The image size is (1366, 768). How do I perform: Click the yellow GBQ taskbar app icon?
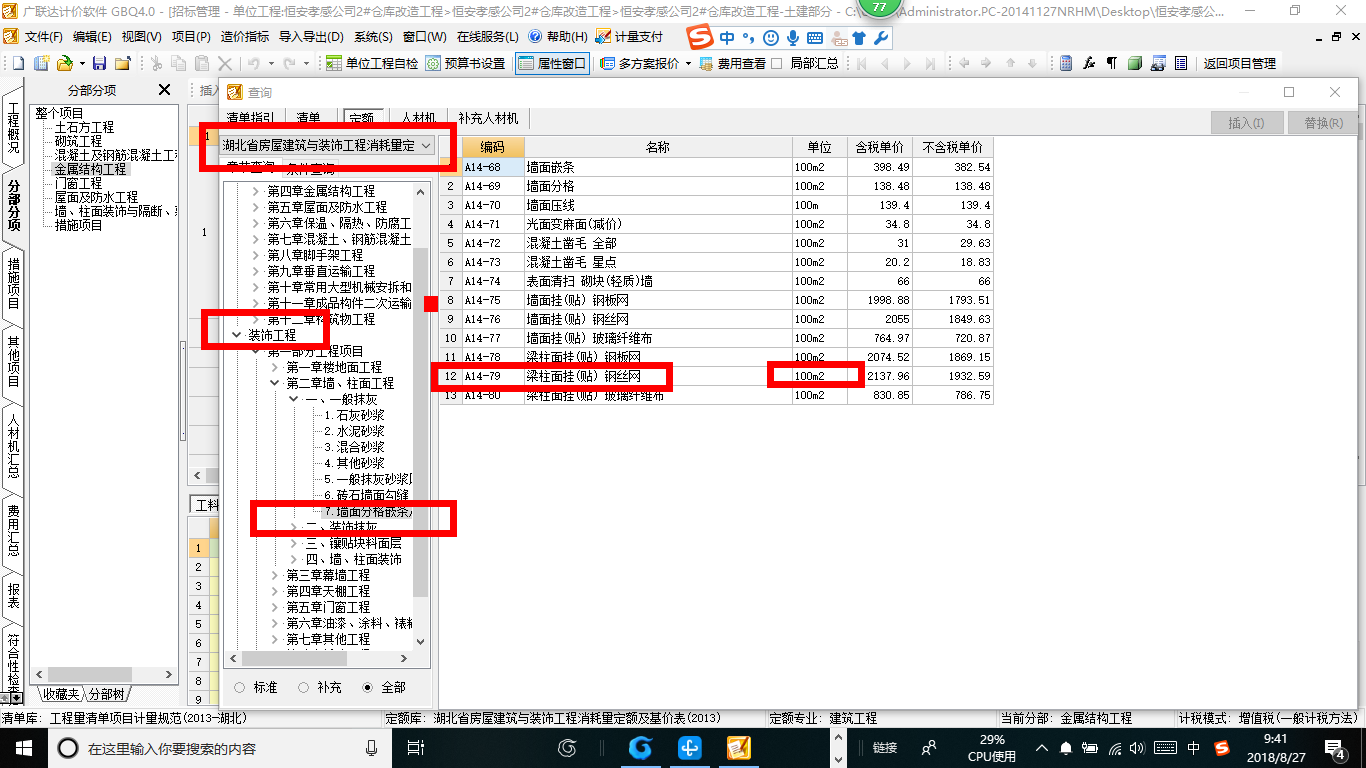pos(739,747)
